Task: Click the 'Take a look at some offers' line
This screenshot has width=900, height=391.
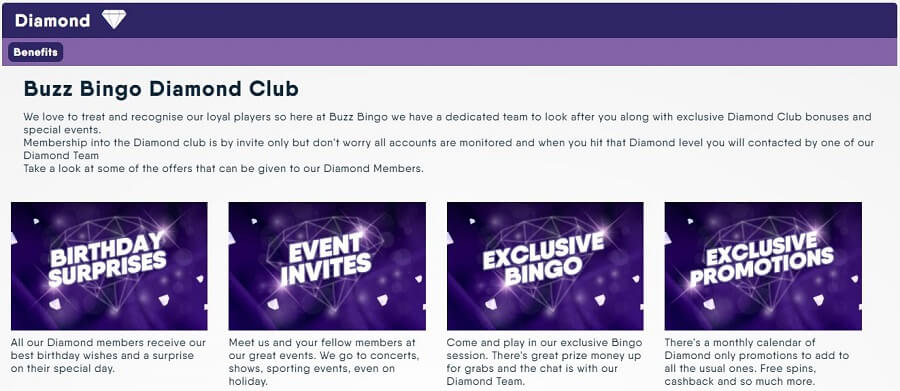Action: (x=224, y=169)
